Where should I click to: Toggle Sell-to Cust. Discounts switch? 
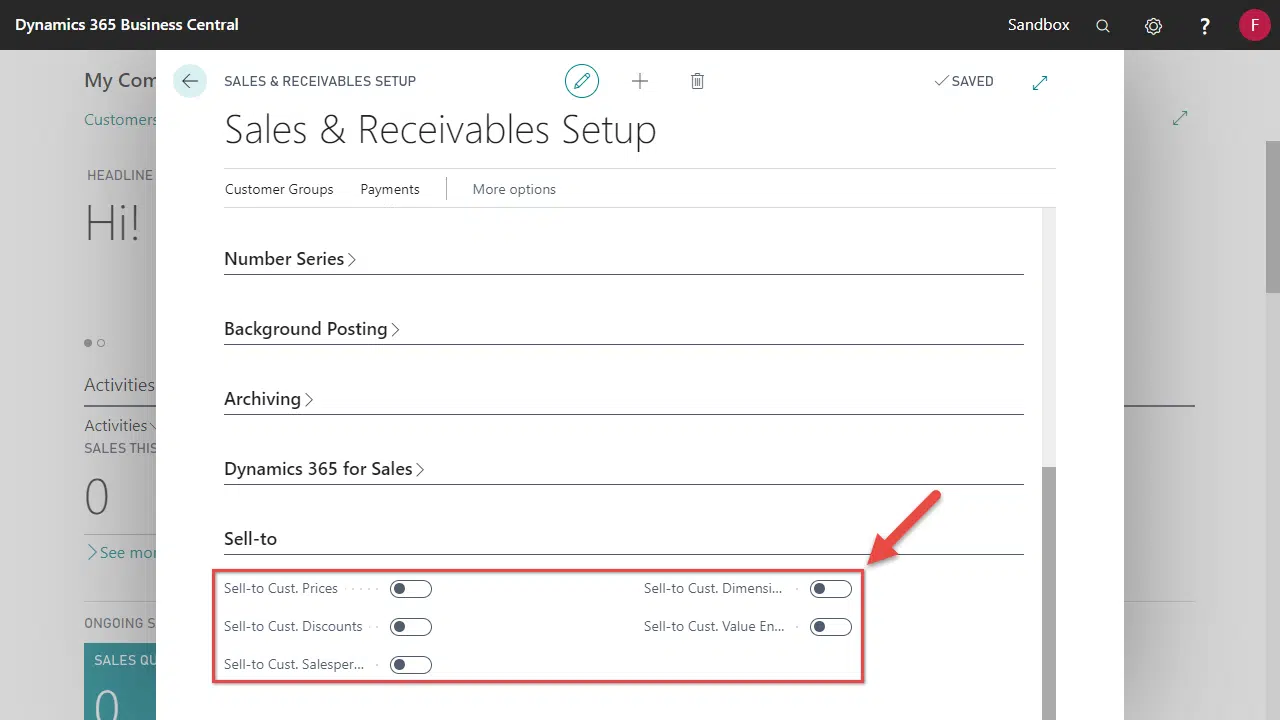coord(411,627)
